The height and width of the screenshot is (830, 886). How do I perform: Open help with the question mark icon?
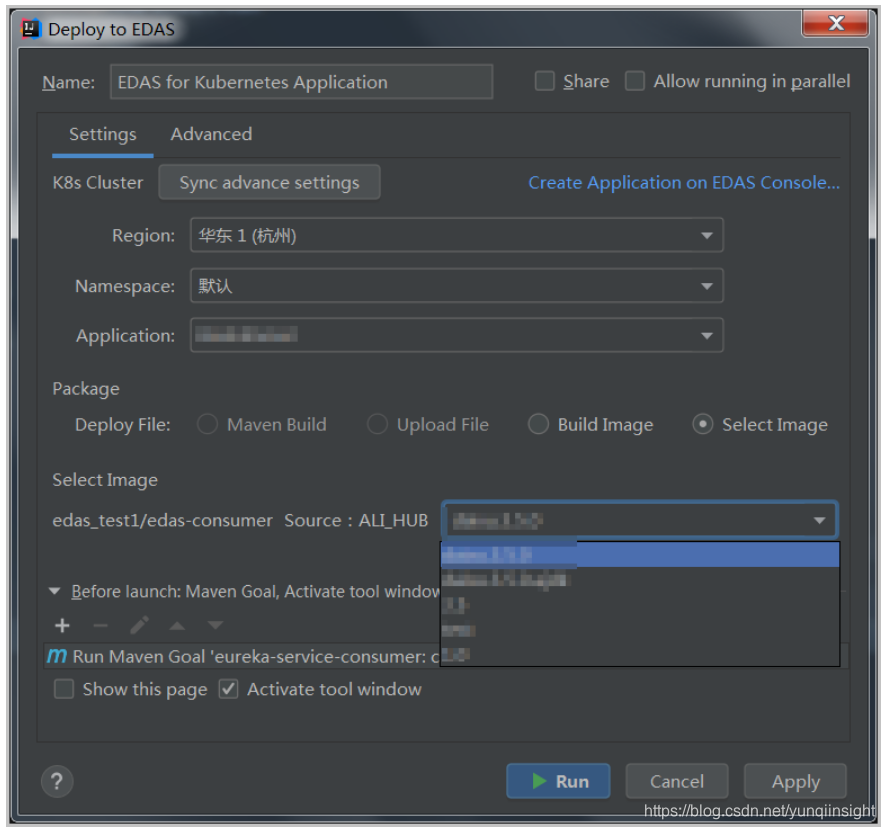tap(57, 781)
